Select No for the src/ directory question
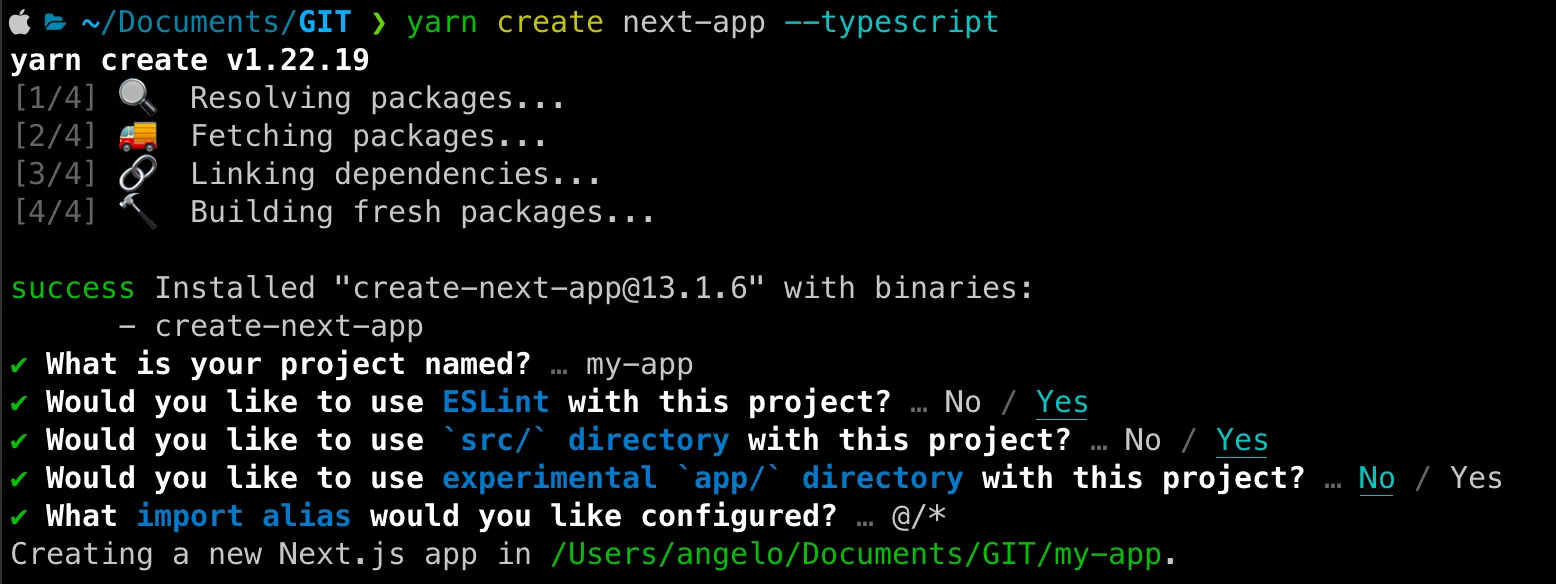Viewport: 1556px width, 584px height. click(x=1143, y=440)
